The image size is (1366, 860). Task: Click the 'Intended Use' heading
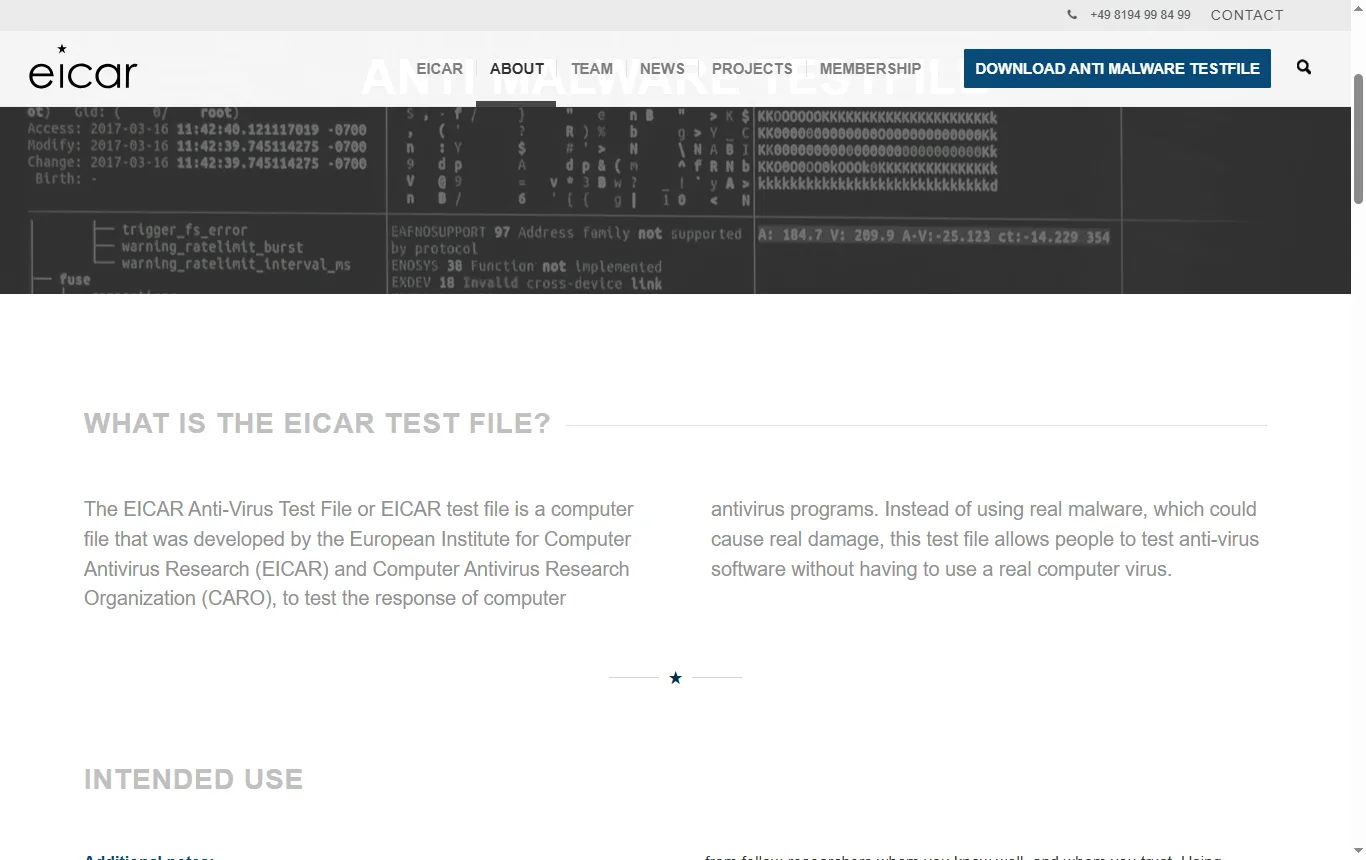click(193, 779)
